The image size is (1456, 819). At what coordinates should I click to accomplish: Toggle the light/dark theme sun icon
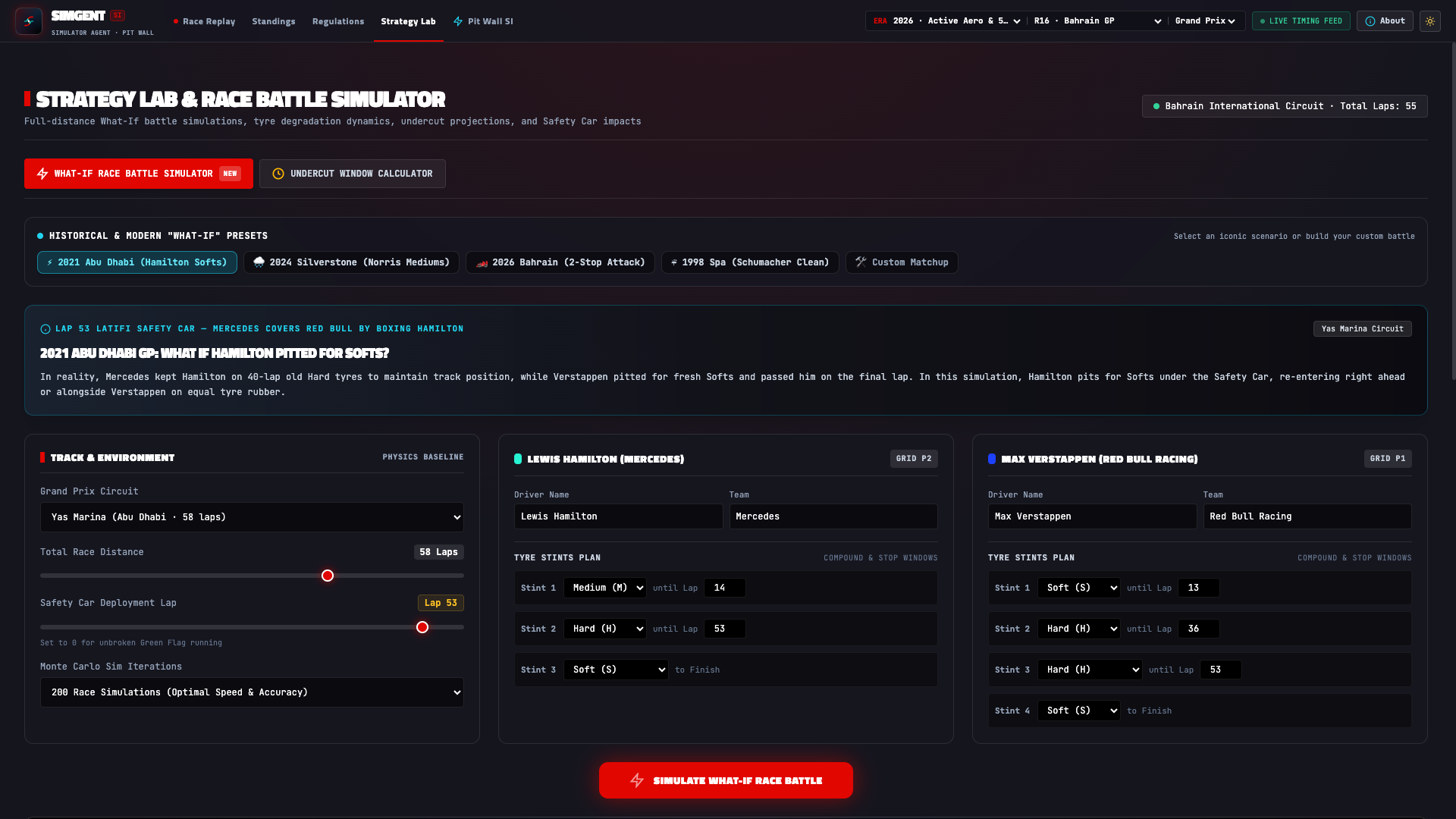point(1430,21)
